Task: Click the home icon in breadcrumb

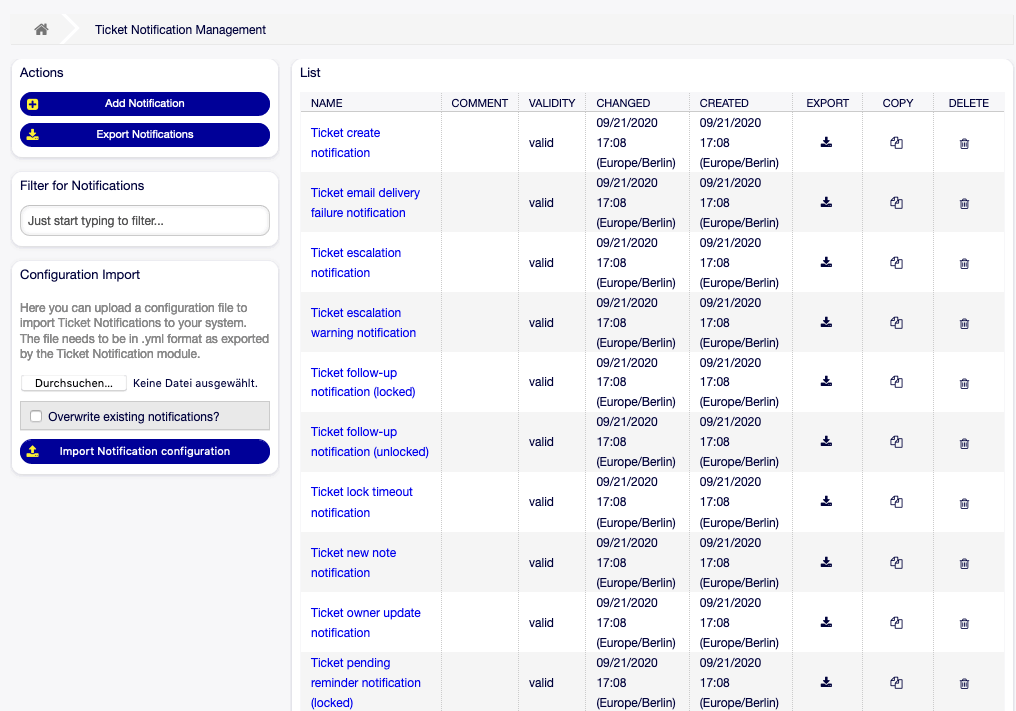Action: click(41, 29)
